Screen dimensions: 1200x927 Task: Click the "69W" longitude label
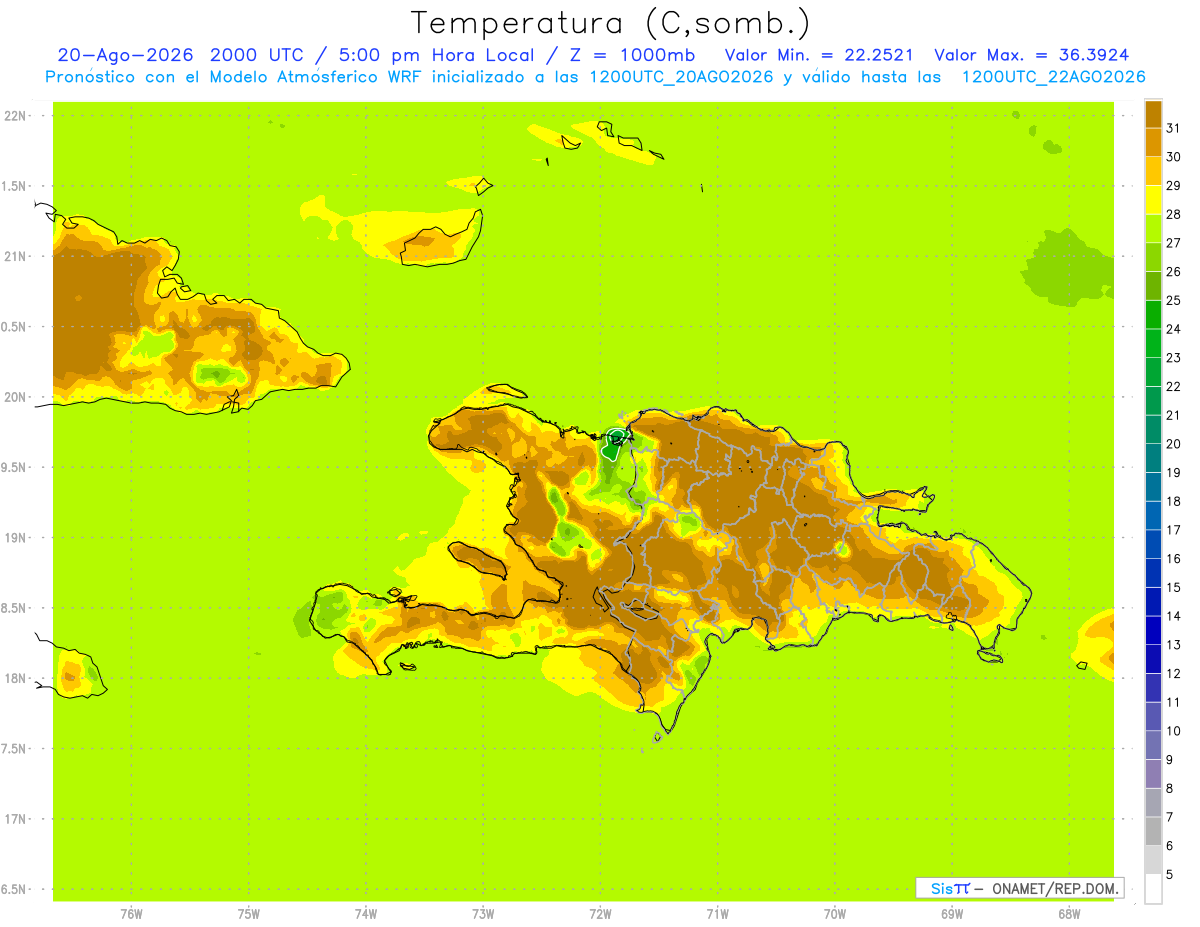(952, 914)
